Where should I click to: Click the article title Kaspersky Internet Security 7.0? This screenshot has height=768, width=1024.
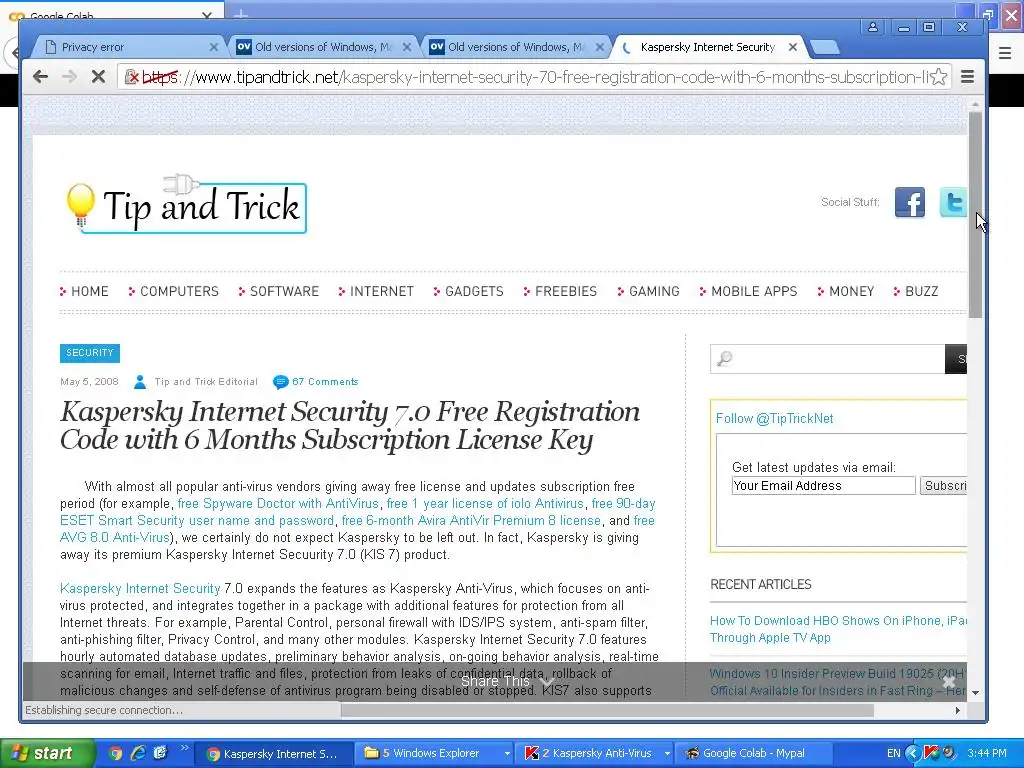350,425
